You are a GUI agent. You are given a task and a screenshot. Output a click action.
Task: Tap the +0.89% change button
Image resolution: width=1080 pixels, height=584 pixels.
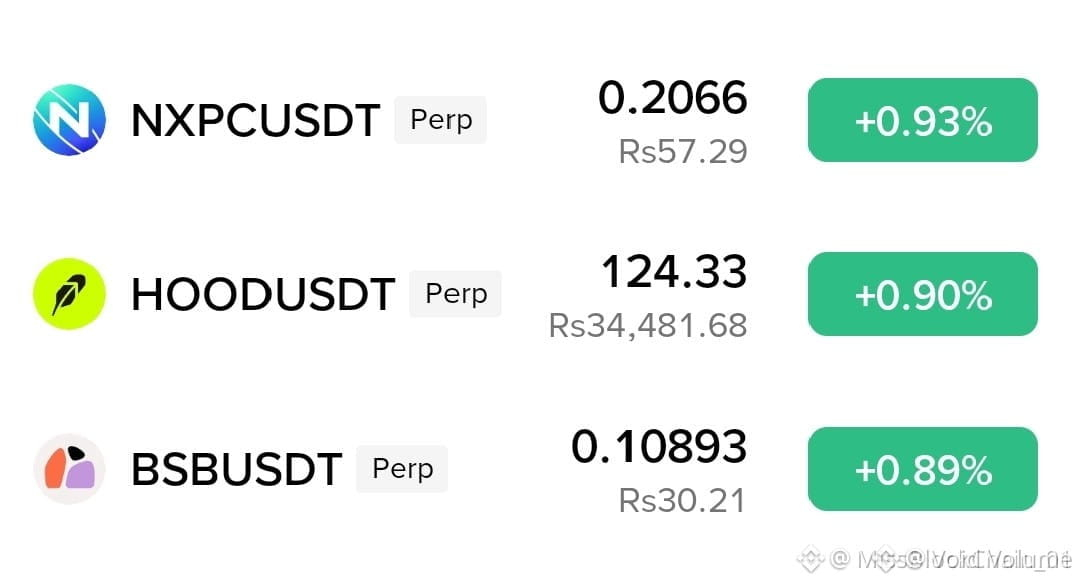923,469
